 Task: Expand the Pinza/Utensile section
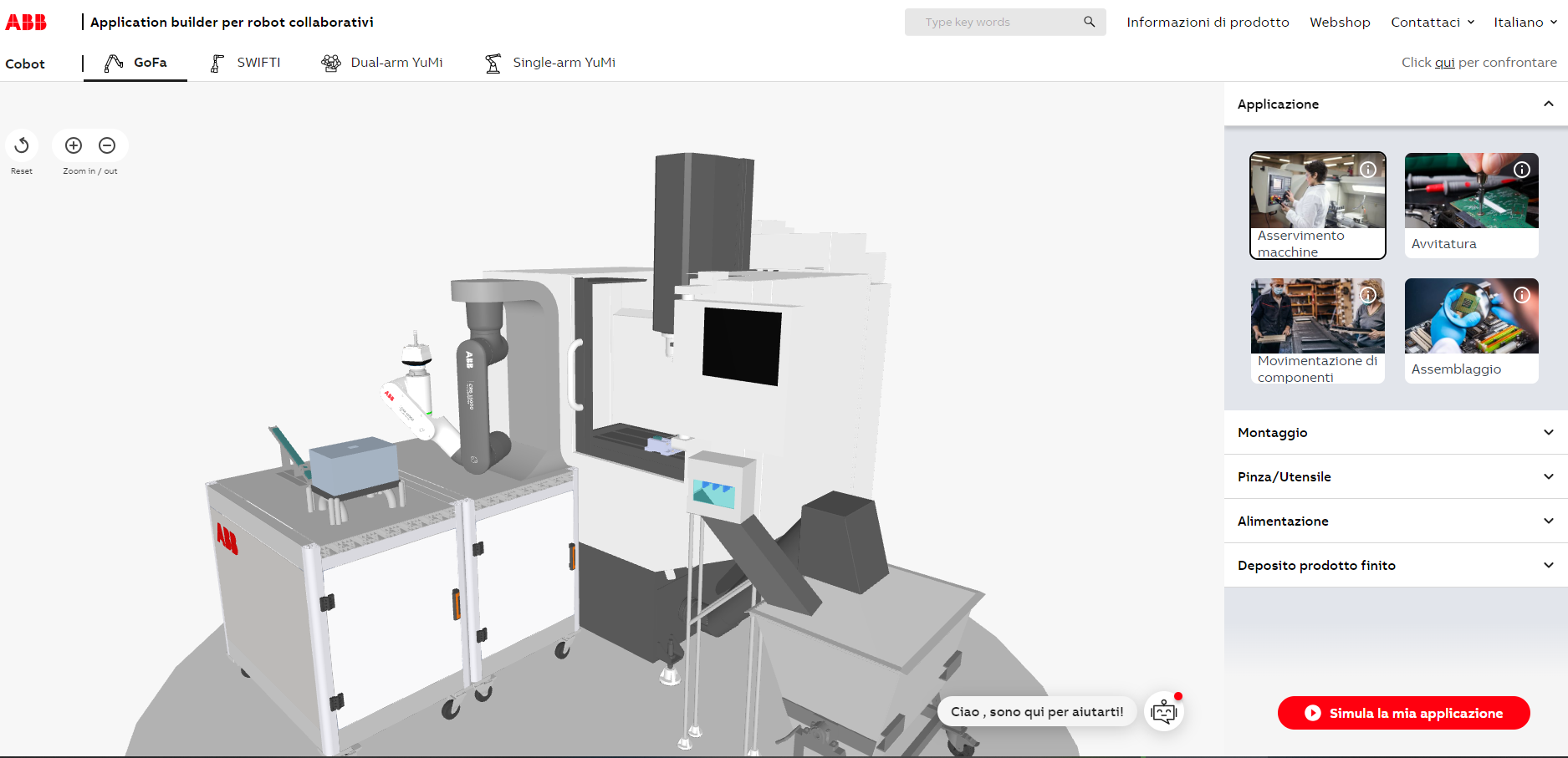pos(1548,476)
